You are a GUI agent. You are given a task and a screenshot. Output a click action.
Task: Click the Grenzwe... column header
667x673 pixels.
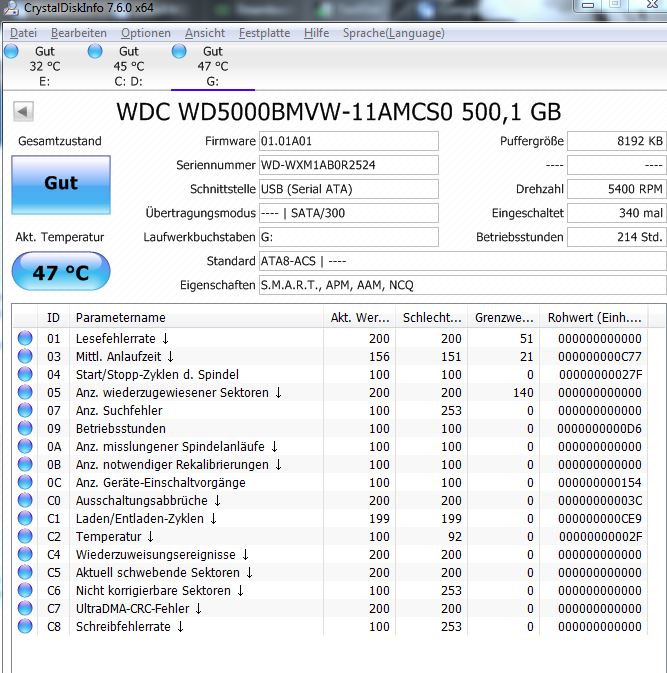click(x=504, y=318)
